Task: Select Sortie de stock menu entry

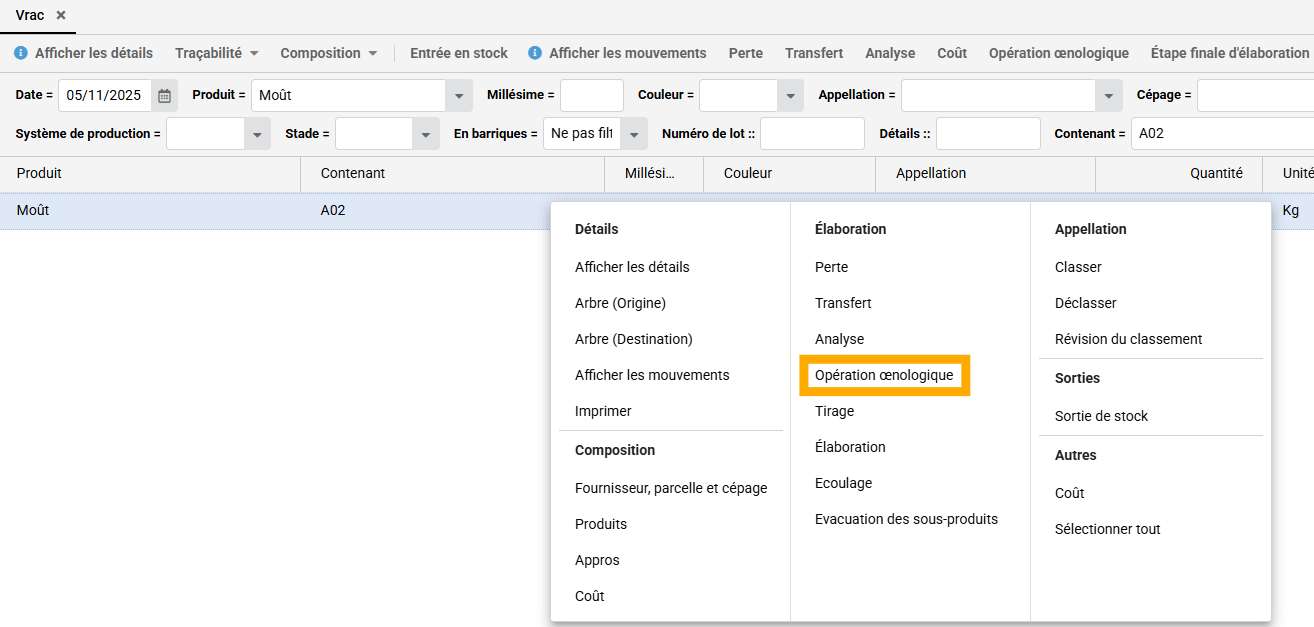Action: coord(1101,416)
